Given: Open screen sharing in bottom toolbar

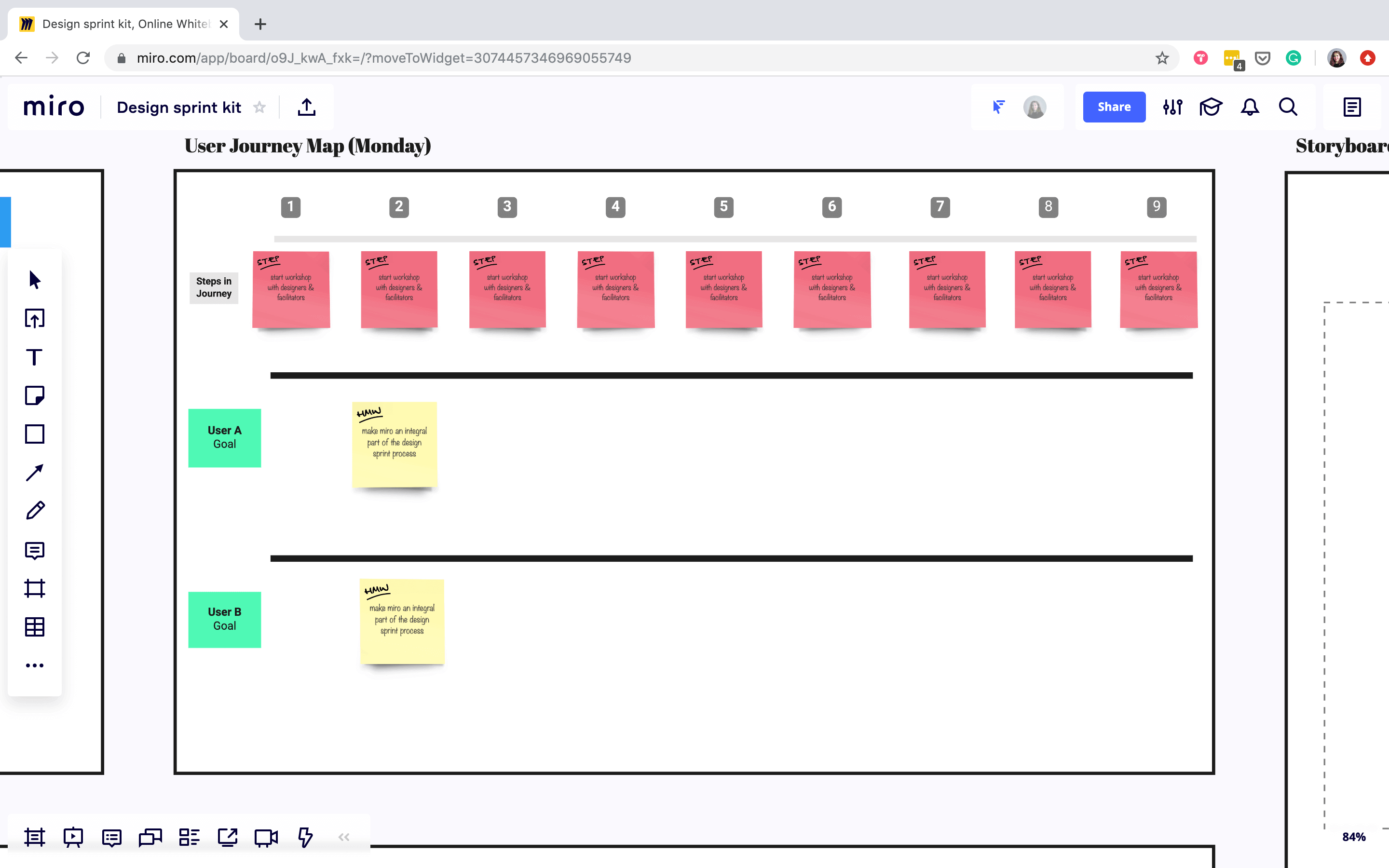Looking at the screenshot, I should (x=228, y=838).
